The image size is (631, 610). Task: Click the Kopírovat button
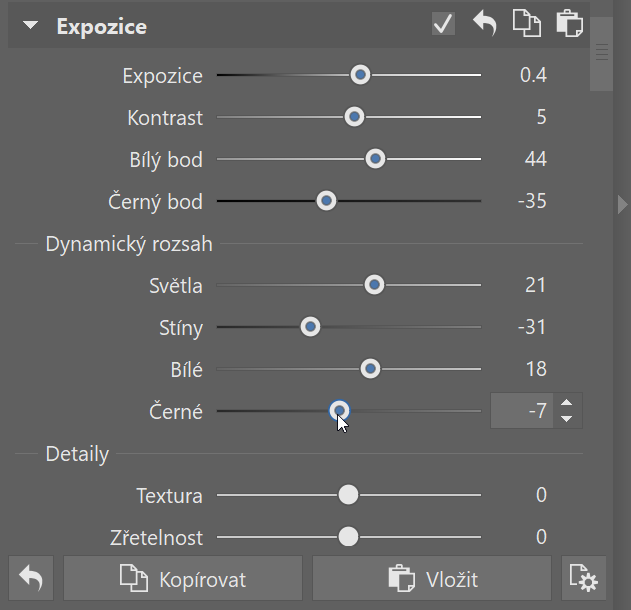(183, 578)
